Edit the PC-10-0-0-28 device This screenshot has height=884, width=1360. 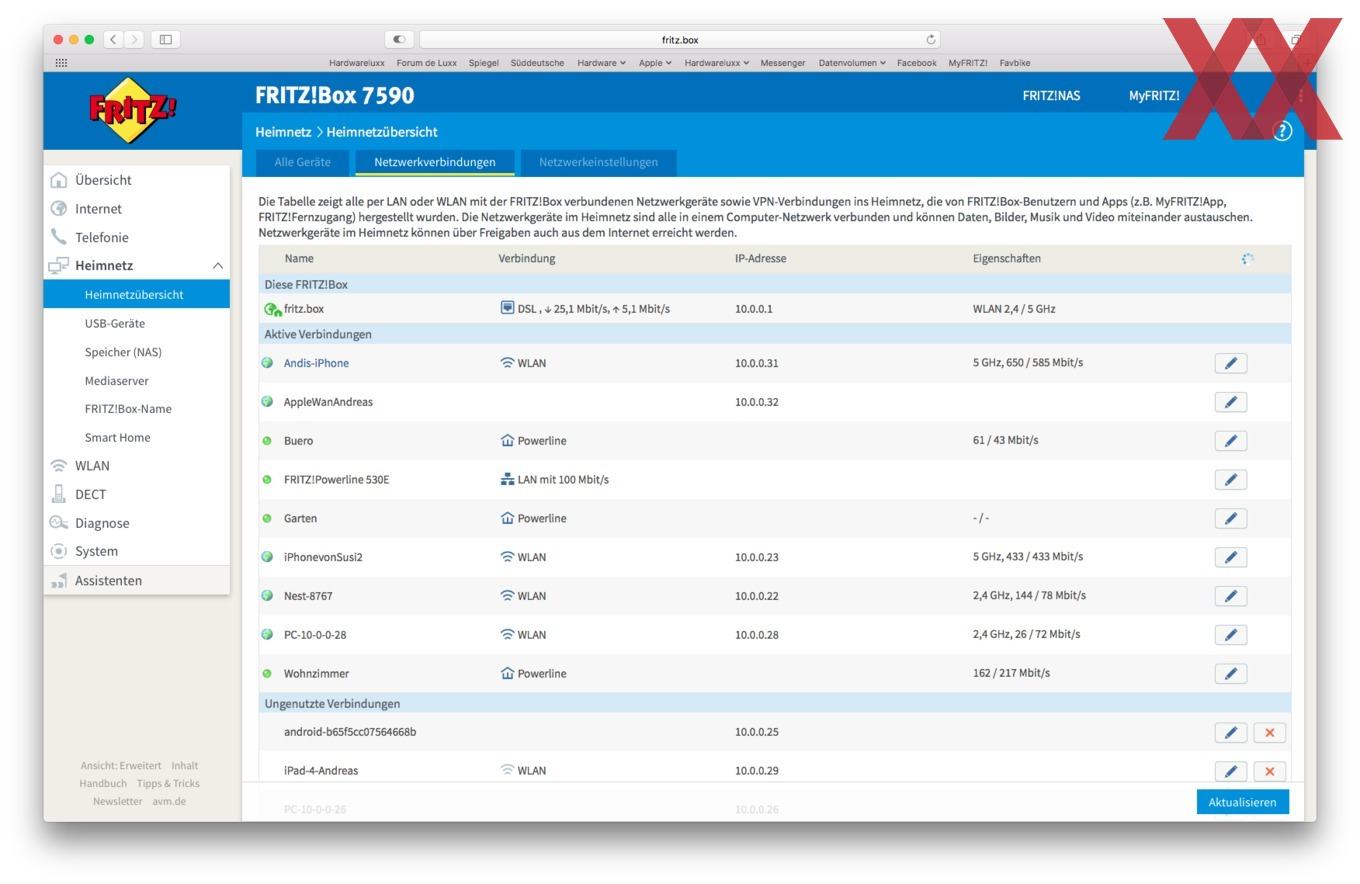click(1231, 635)
